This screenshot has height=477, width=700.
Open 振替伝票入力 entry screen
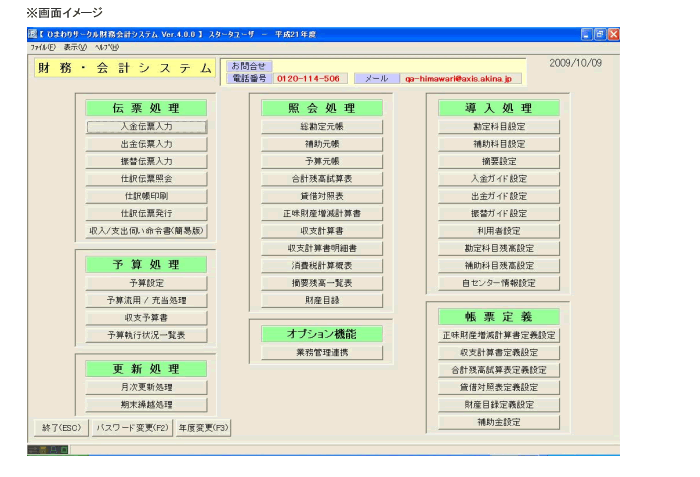pos(146,161)
